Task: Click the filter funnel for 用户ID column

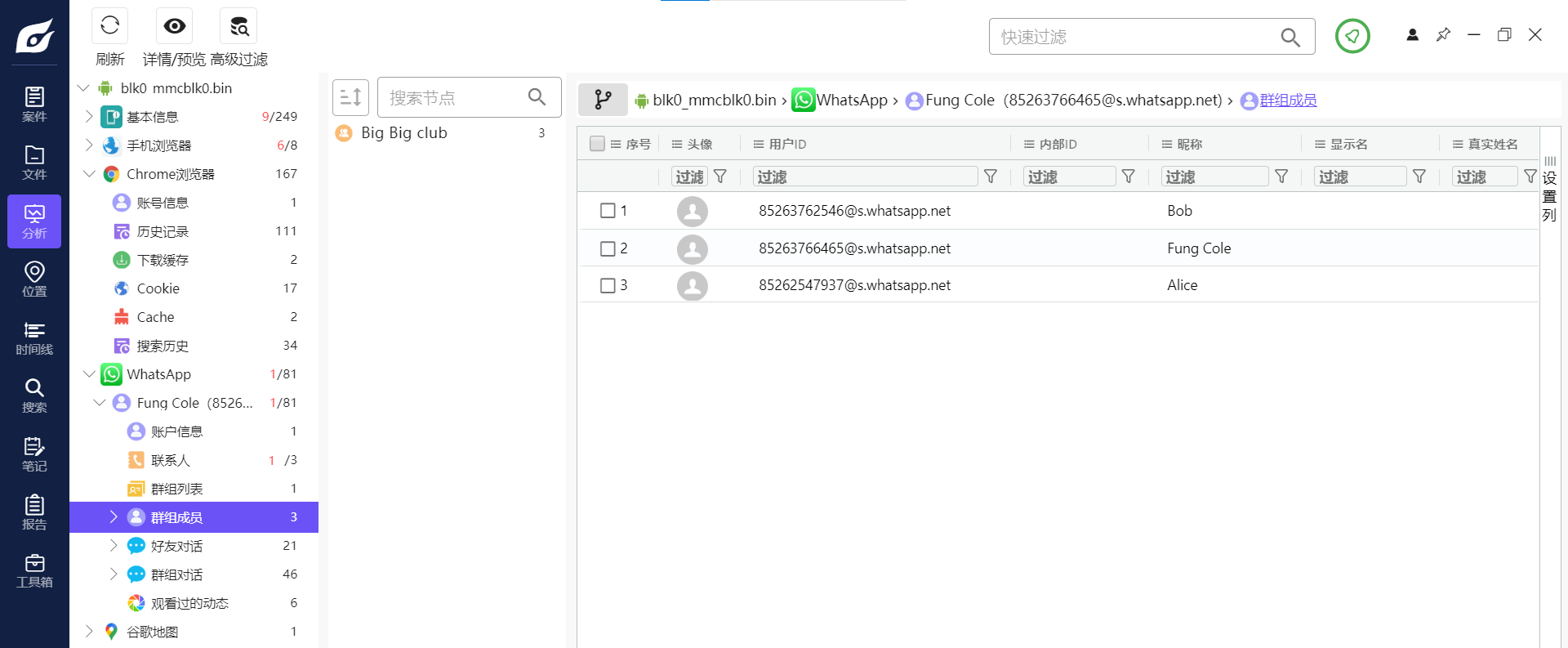Action: coord(991,177)
